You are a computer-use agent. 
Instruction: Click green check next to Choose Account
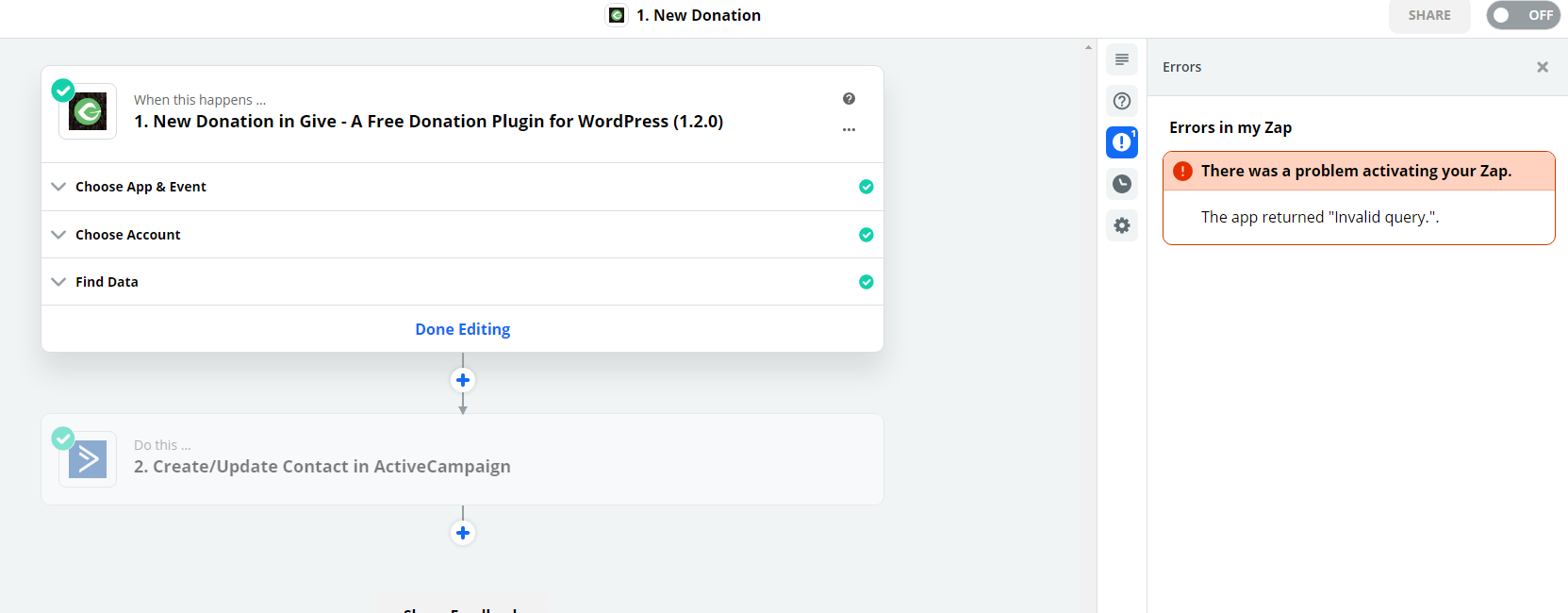tap(867, 235)
